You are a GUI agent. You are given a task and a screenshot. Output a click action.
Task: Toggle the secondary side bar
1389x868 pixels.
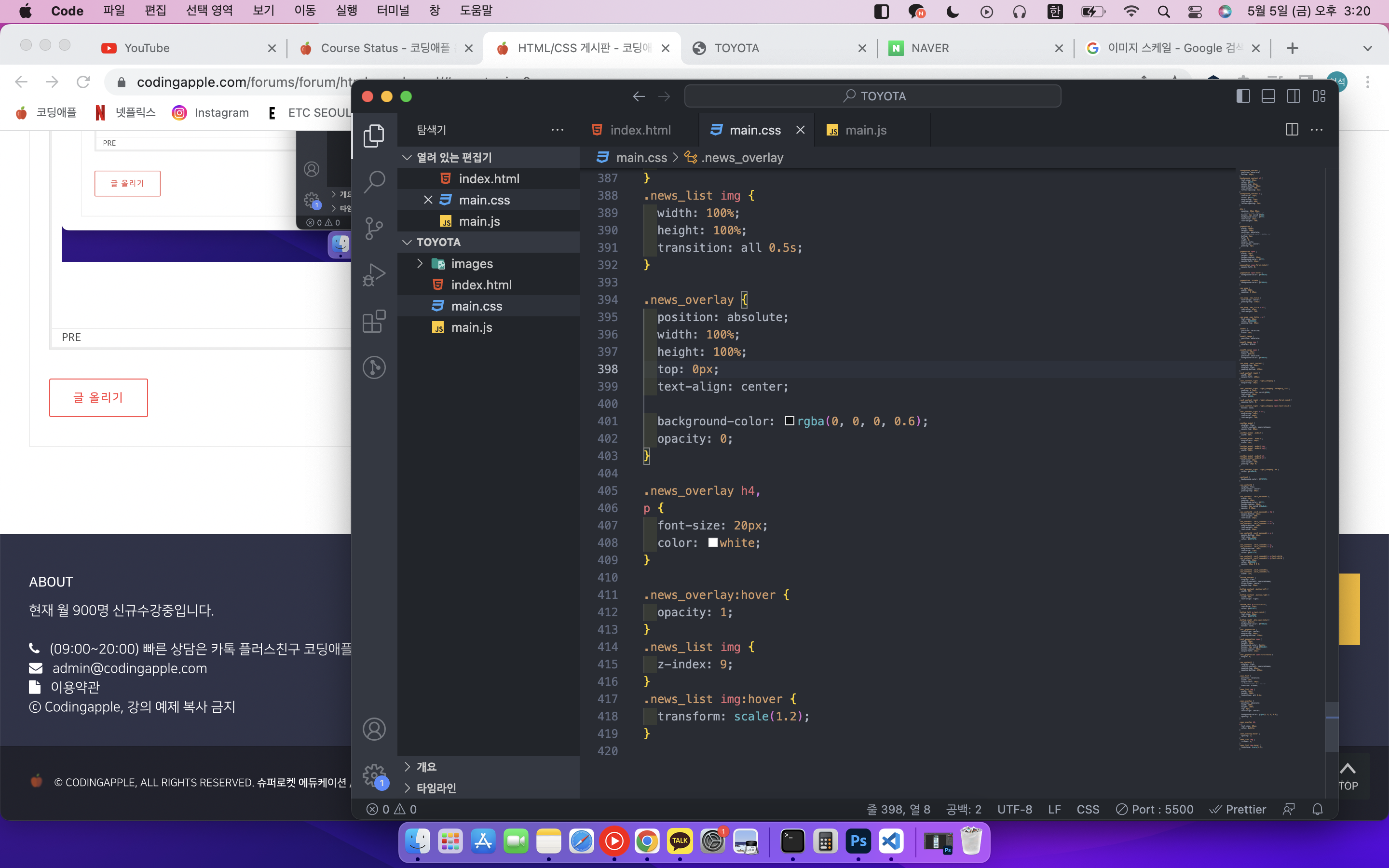tap(1293, 96)
